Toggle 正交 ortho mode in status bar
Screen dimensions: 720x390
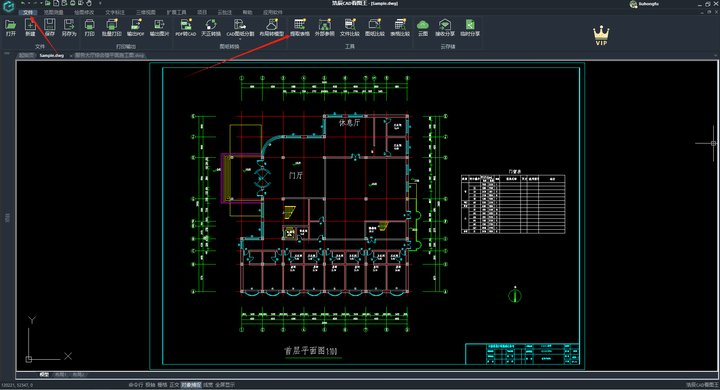pyautogui.click(x=174, y=385)
